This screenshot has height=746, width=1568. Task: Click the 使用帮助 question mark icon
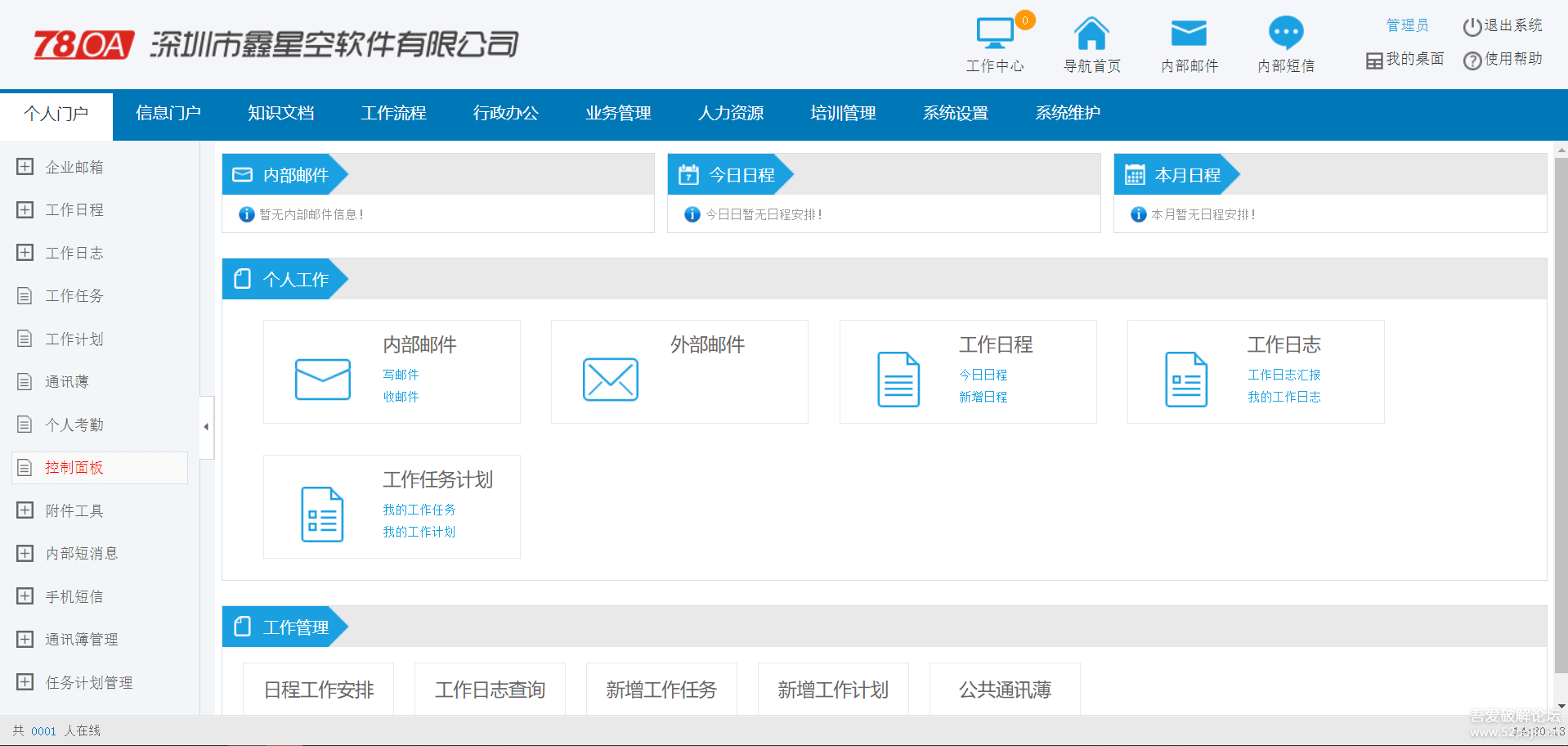pyautogui.click(x=1472, y=61)
